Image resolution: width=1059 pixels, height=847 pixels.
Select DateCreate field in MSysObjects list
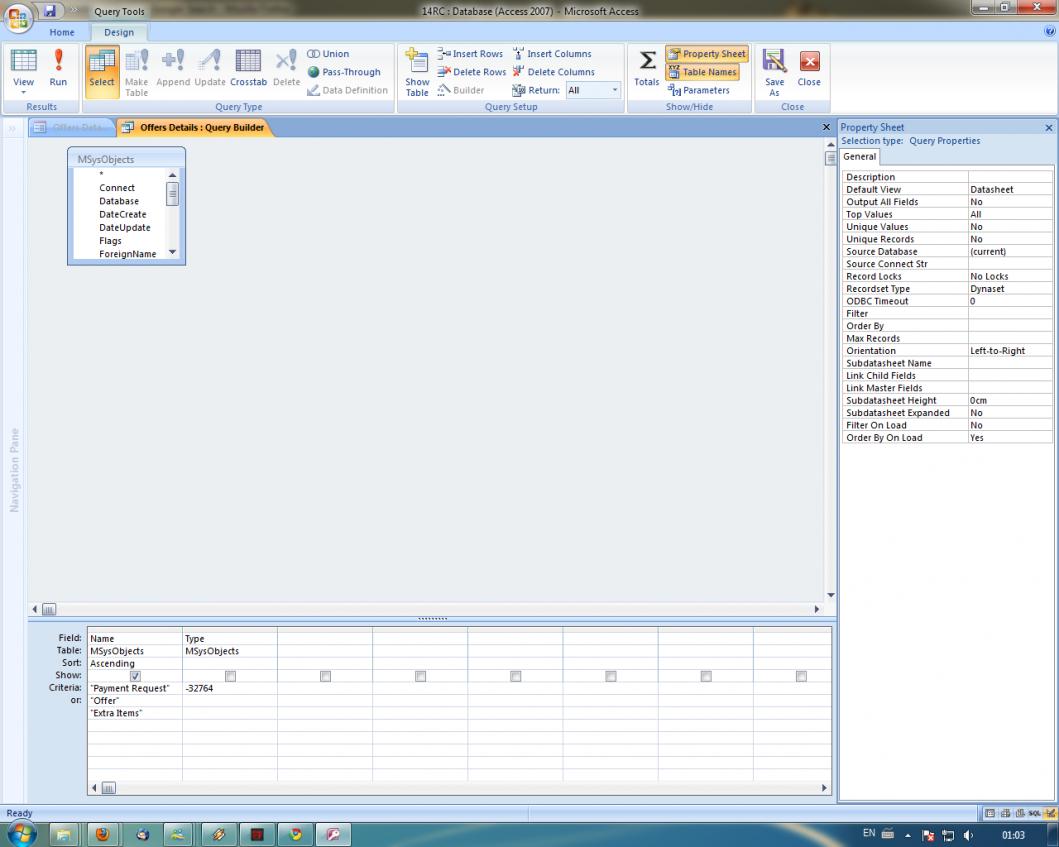123,214
